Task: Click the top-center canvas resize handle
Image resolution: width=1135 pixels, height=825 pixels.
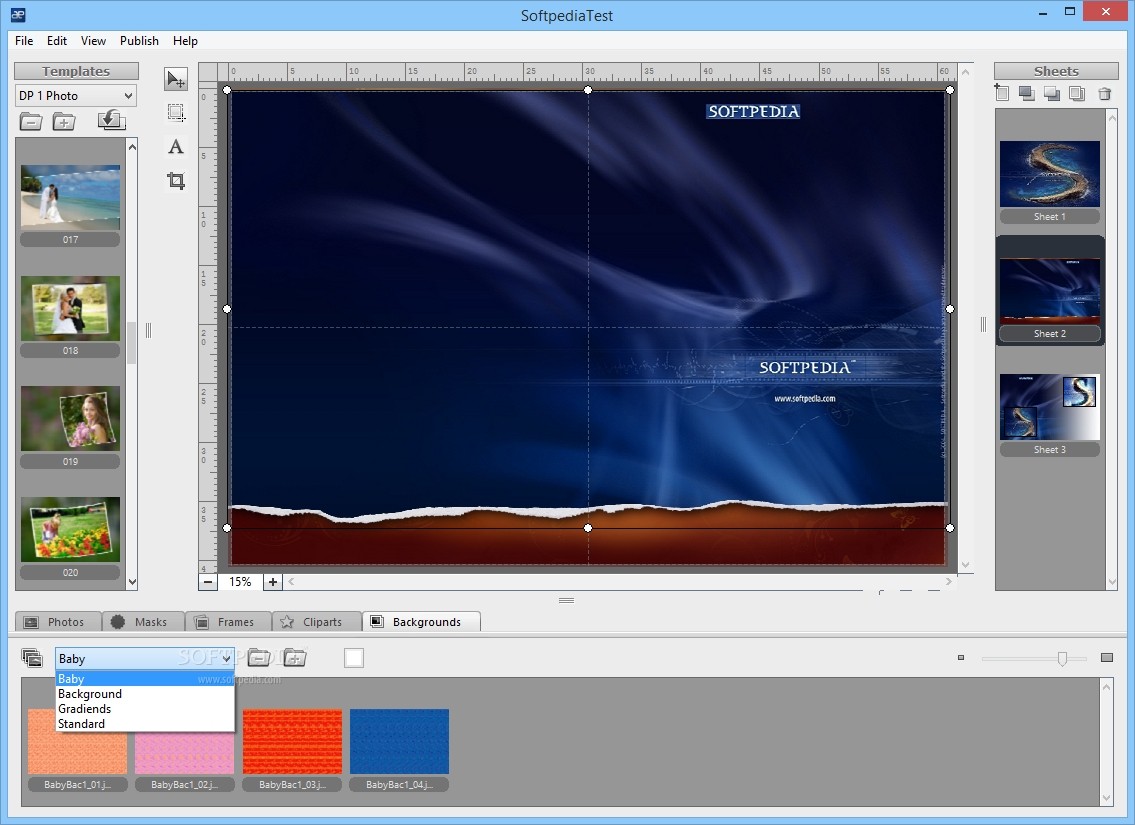Action: 588,90
